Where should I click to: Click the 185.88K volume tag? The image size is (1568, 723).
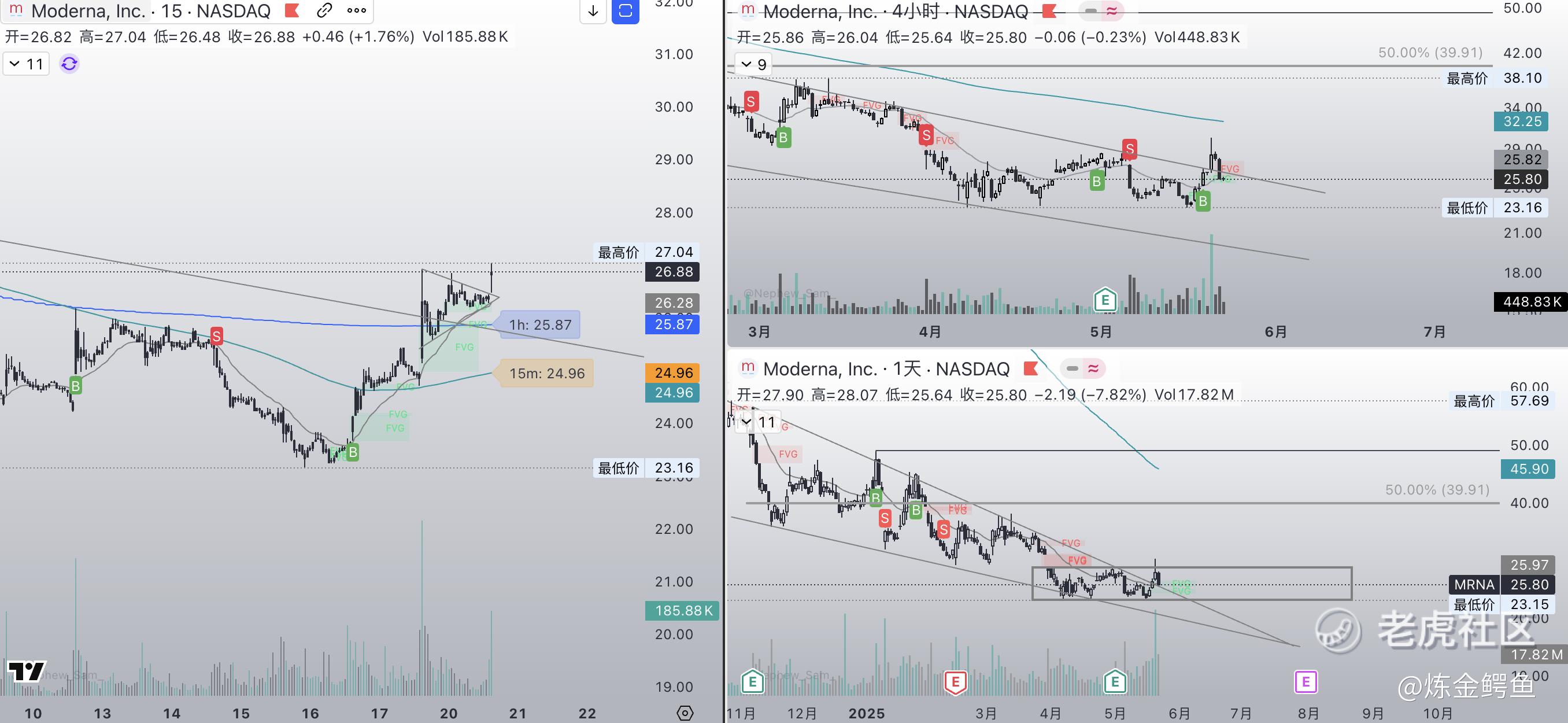[x=682, y=610]
